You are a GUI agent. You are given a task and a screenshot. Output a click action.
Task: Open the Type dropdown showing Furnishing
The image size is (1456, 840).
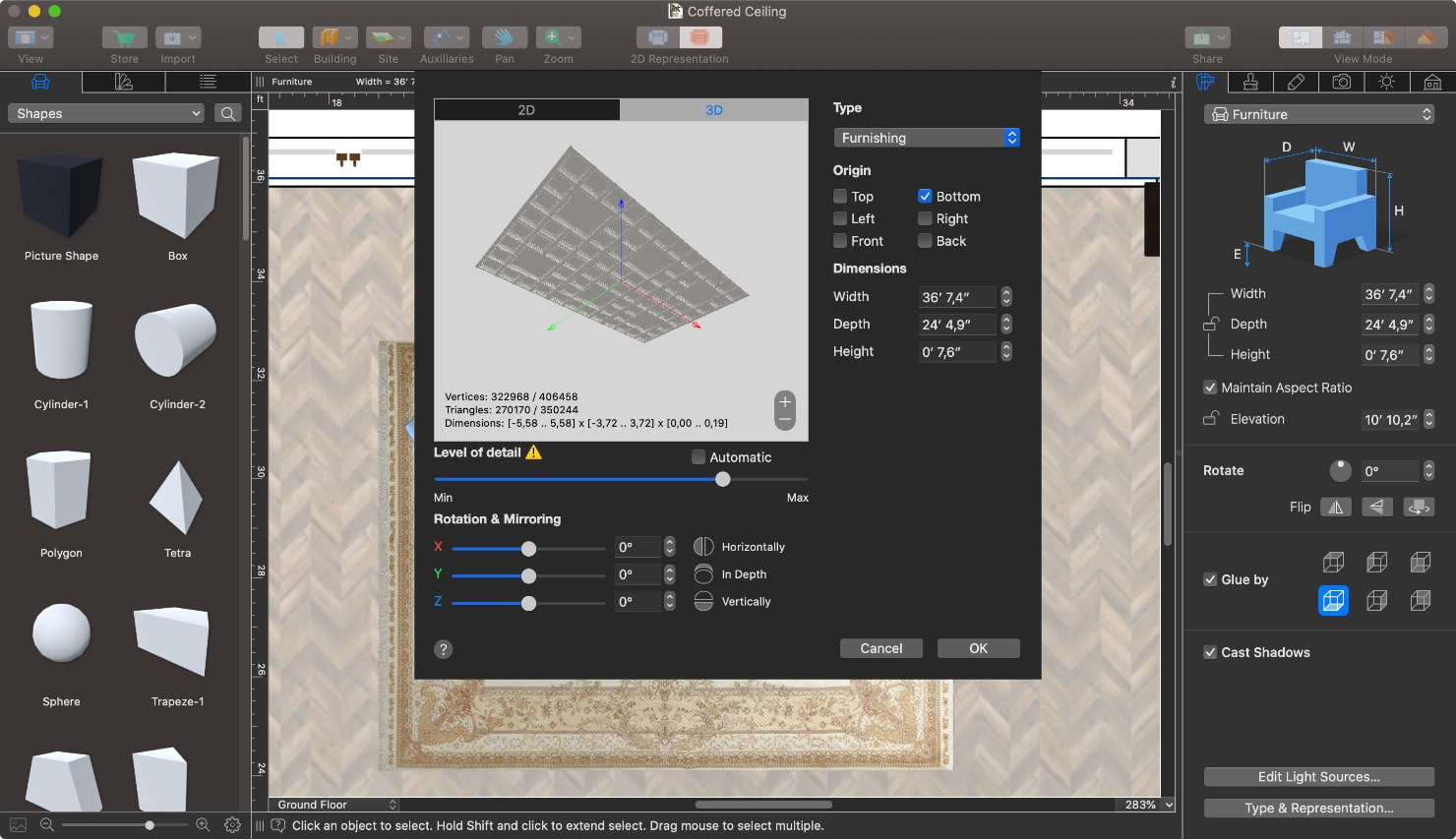[926, 138]
